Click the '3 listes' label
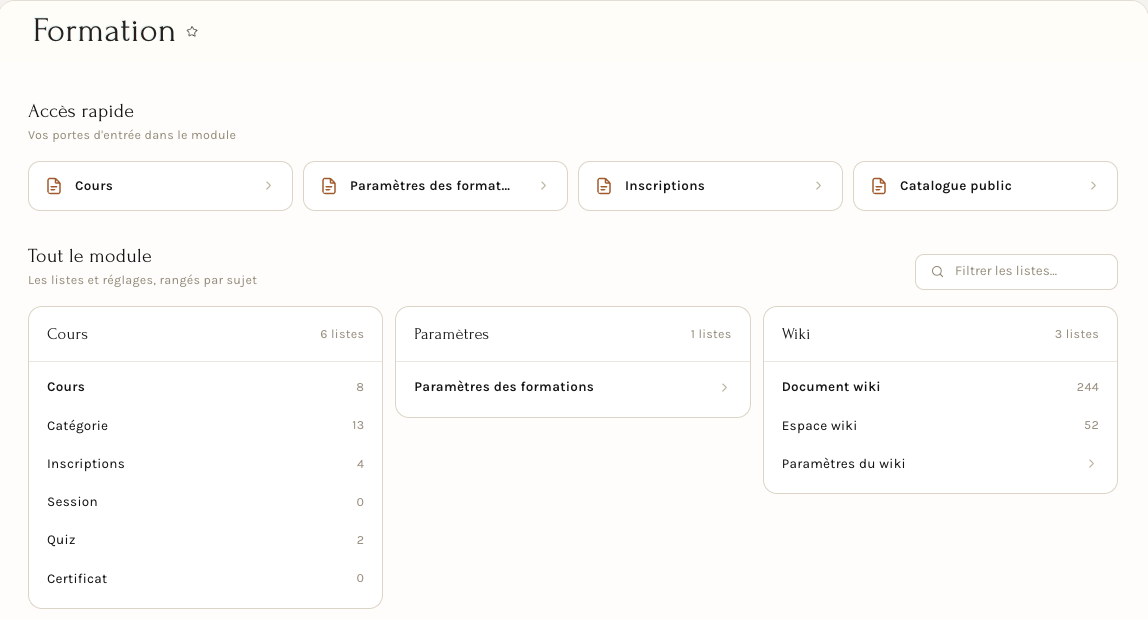Screen dimensions: 1148x620 pos(1076,334)
